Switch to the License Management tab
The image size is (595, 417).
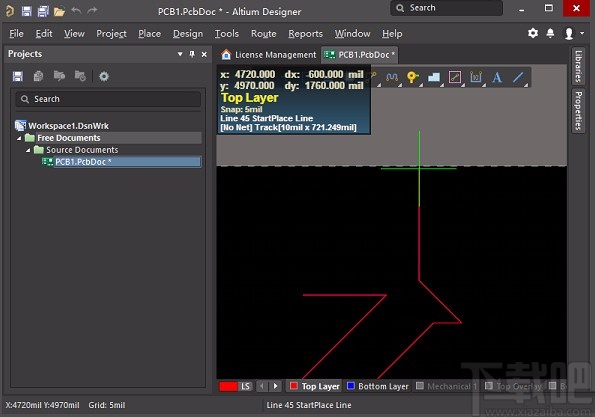(x=269, y=55)
